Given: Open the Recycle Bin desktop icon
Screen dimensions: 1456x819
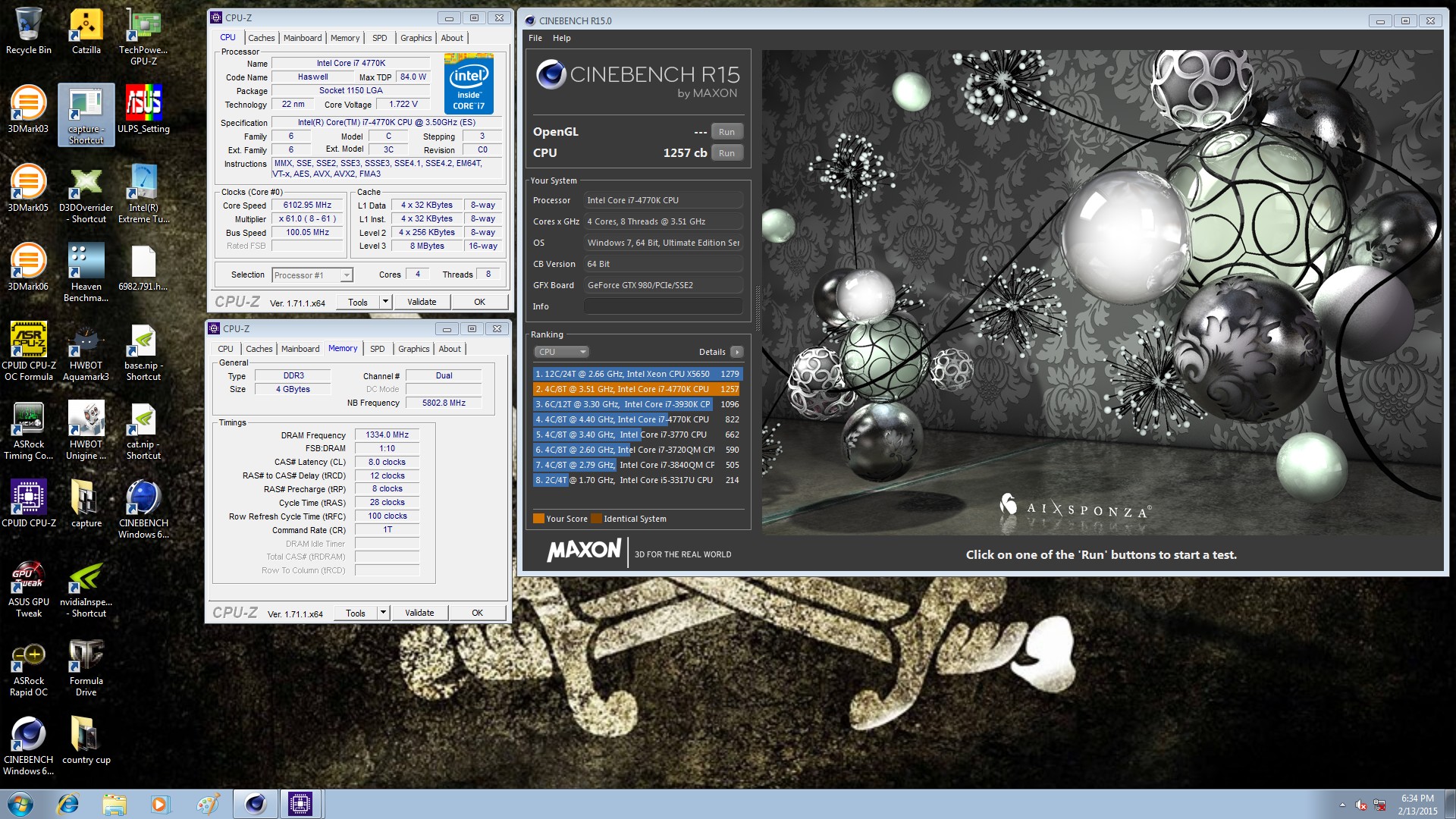Looking at the screenshot, I should pyautogui.click(x=29, y=31).
